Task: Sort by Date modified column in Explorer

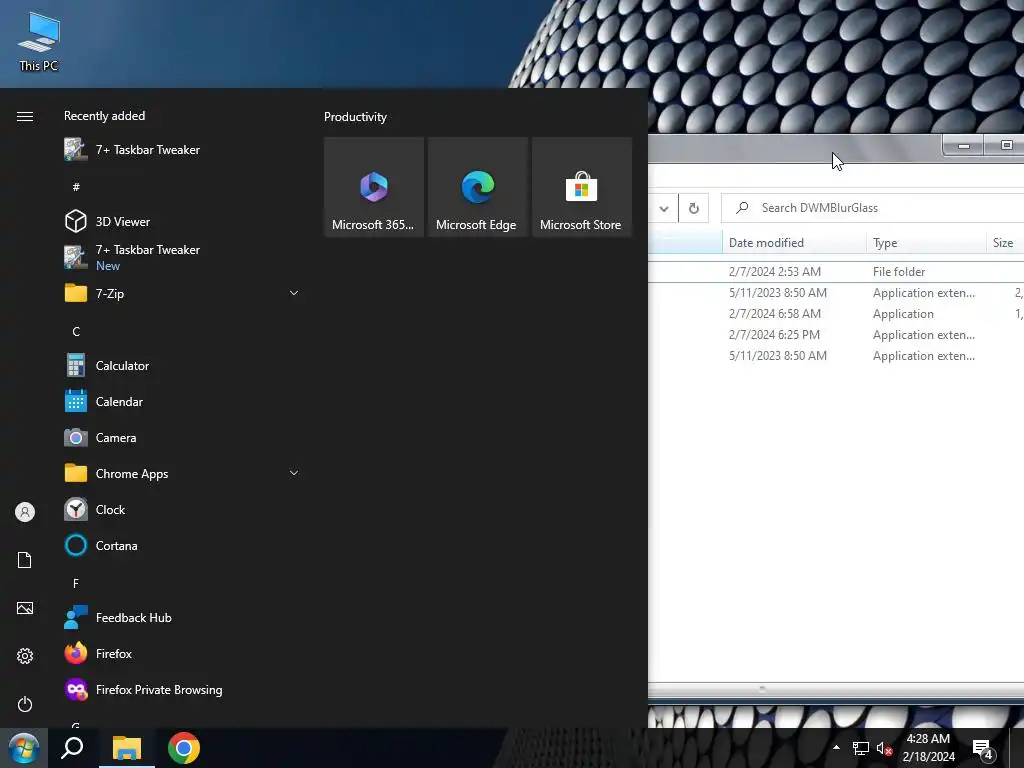Action: [x=794, y=242]
